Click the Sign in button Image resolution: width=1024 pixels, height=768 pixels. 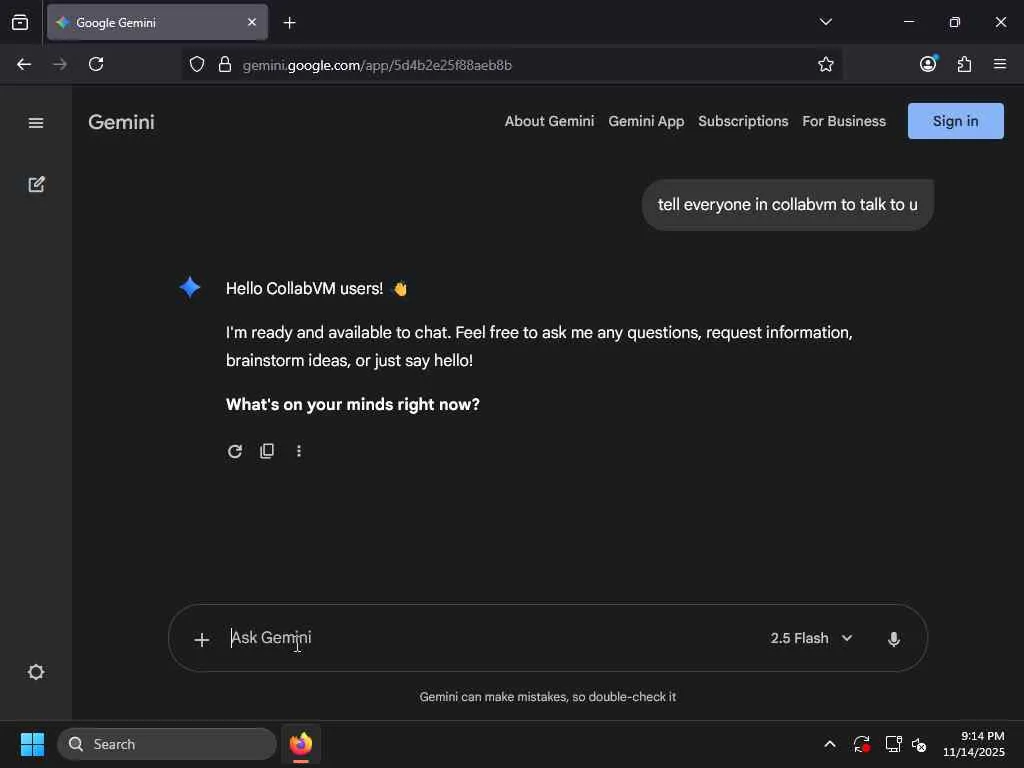pos(955,121)
